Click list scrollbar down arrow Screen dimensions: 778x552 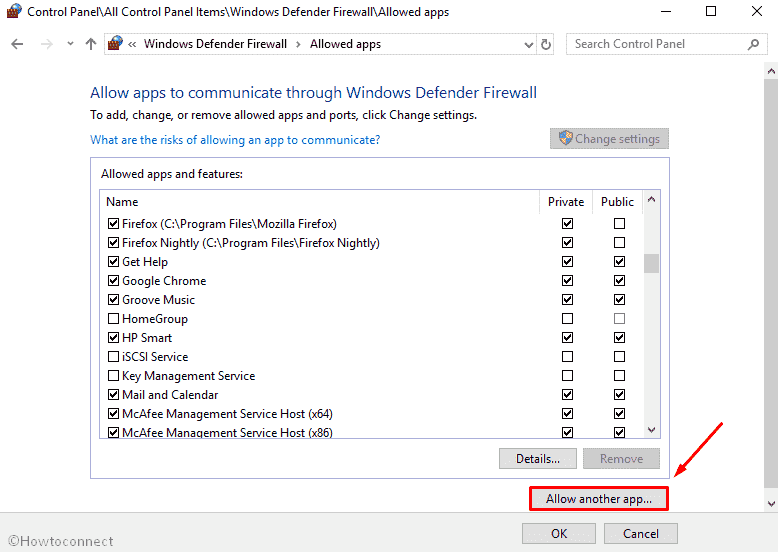pos(651,429)
